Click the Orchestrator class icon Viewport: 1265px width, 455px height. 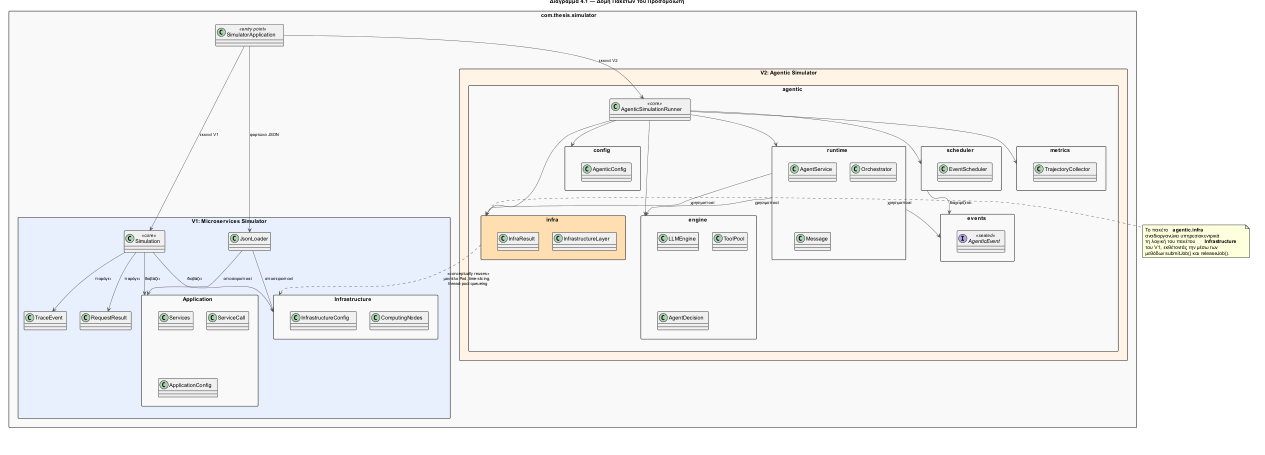tap(855, 169)
